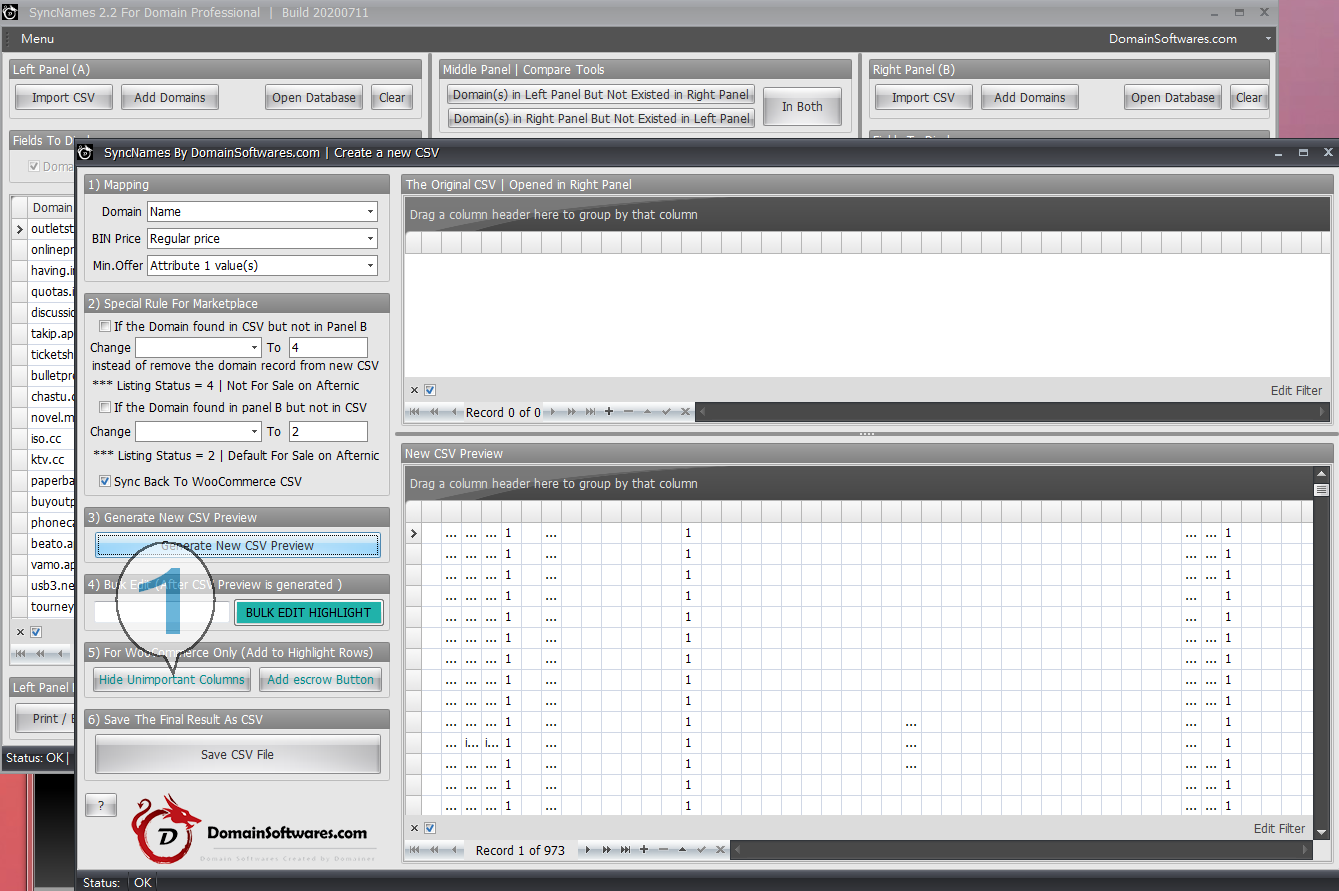Select 'novel.m' row in main window domain list
This screenshot has height=891, width=1339.
click(43, 418)
